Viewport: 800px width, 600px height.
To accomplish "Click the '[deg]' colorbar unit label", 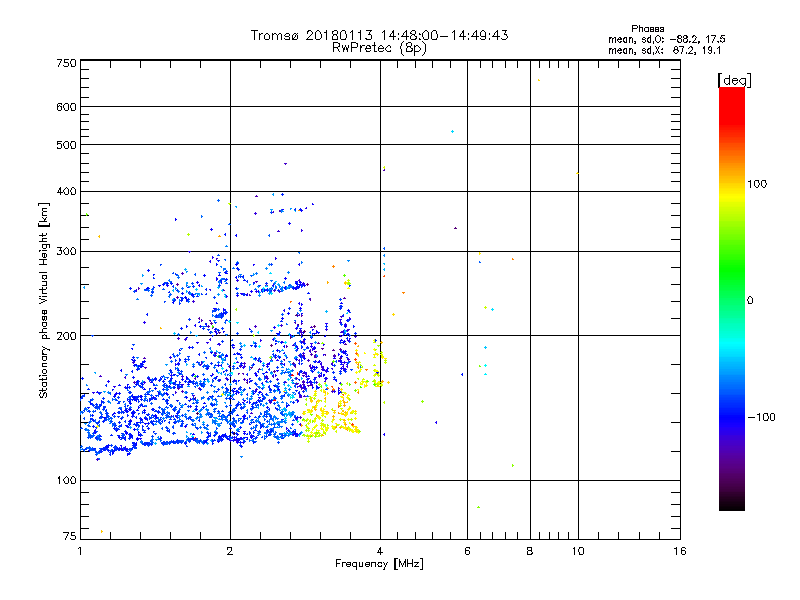I will coord(734,80).
